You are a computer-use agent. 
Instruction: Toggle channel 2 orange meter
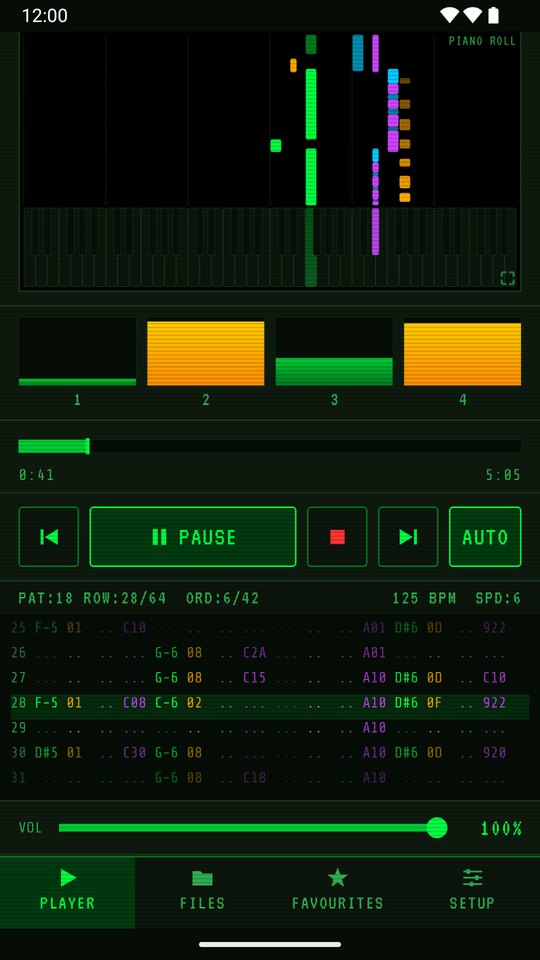point(206,351)
